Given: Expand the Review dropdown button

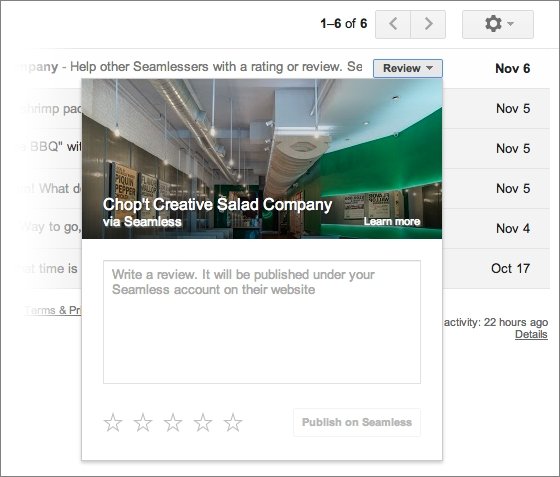Looking at the screenshot, I should [x=408, y=68].
